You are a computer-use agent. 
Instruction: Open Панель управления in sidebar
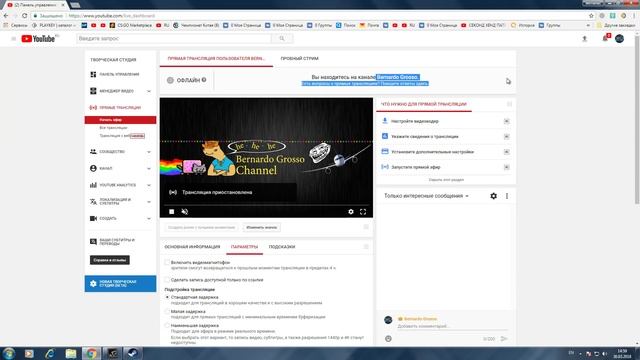119,74
